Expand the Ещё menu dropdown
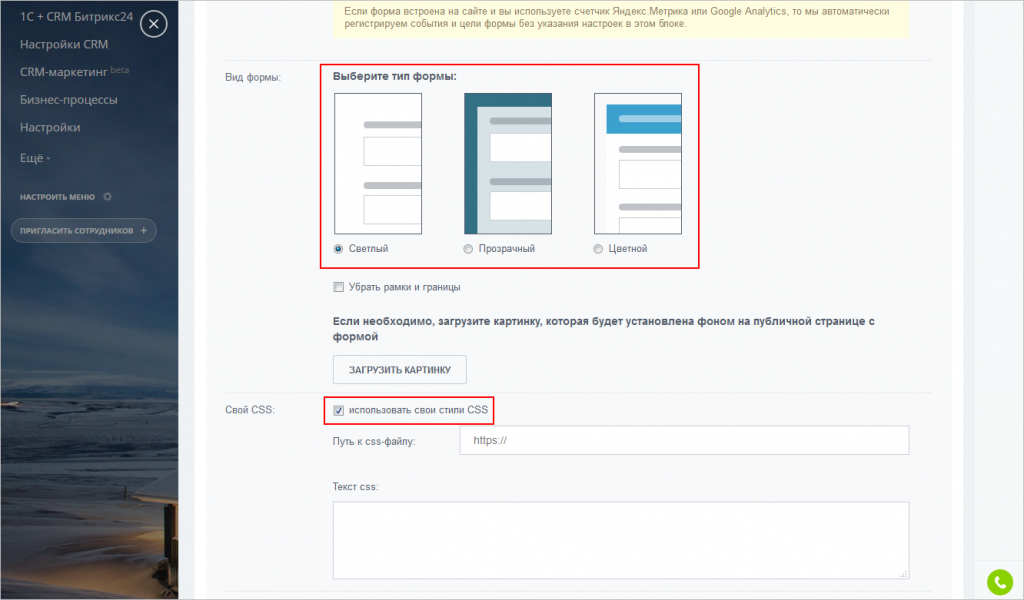Image resolution: width=1024 pixels, height=600 pixels. pyautogui.click(x=35, y=158)
